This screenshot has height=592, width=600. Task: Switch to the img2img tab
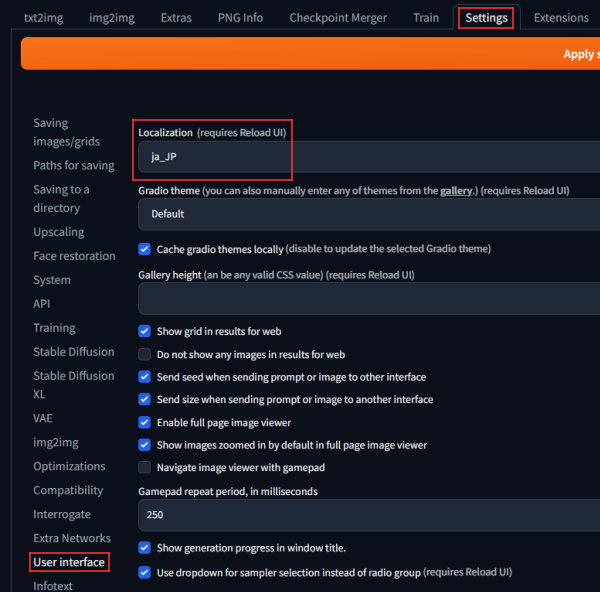click(x=112, y=18)
